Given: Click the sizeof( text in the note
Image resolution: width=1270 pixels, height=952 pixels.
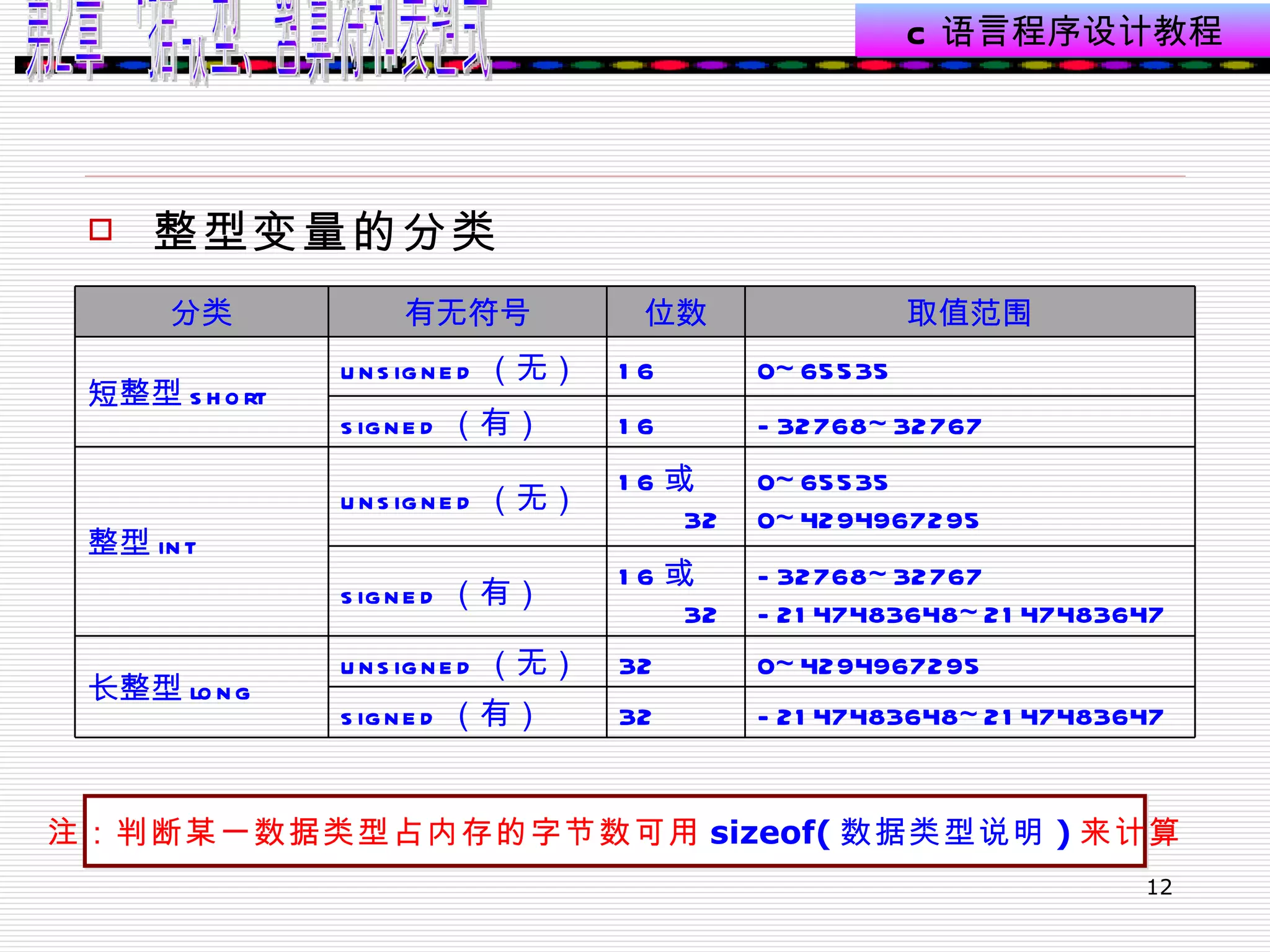Looking at the screenshot, I should (x=770, y=832).
